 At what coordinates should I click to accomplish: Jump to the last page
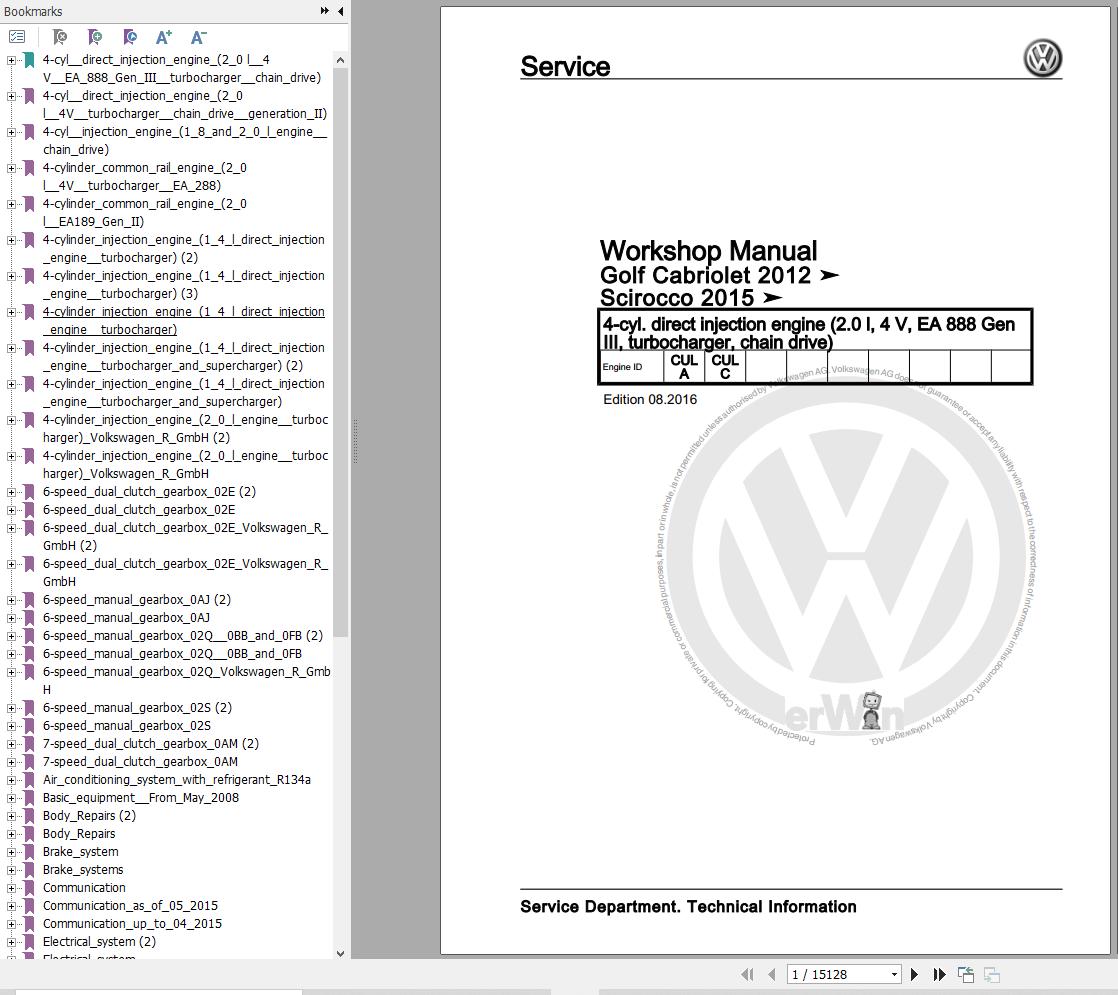[939, 974]
